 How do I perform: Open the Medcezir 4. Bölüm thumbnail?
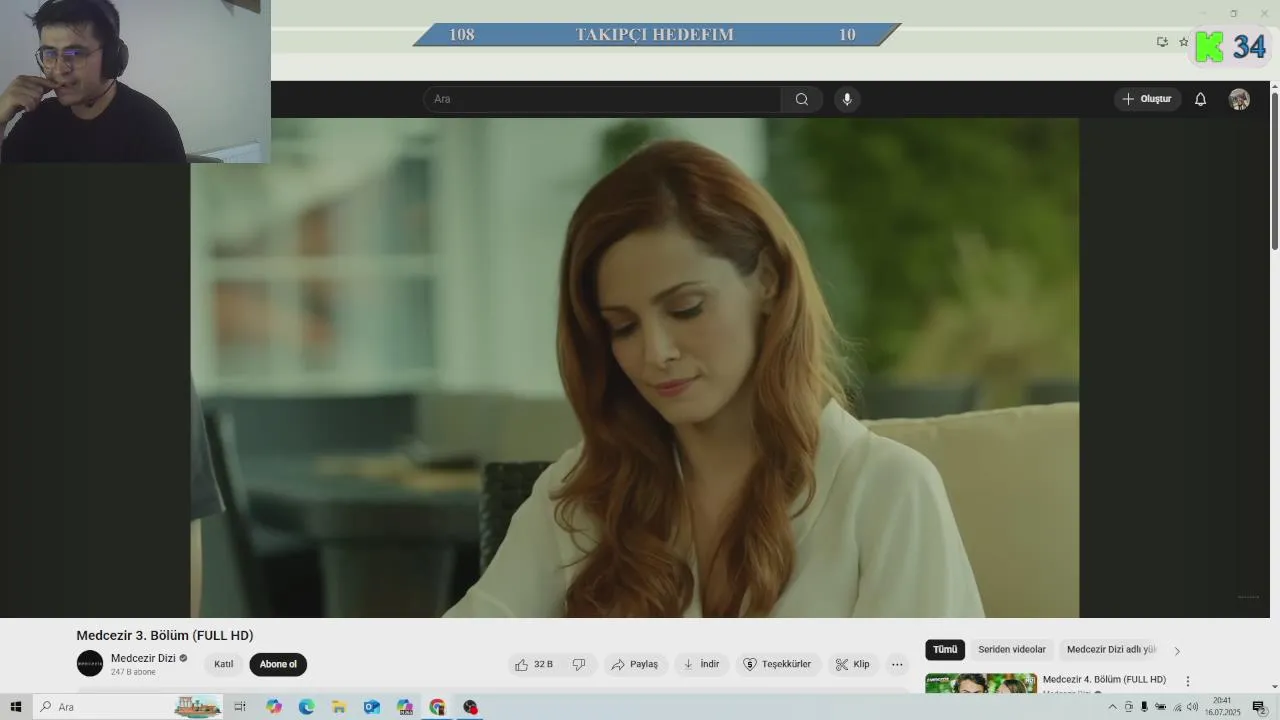pos(981,683)
